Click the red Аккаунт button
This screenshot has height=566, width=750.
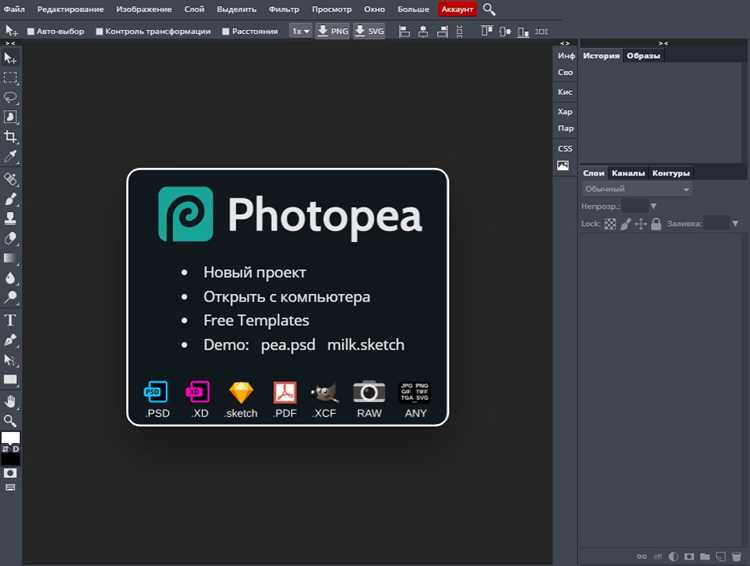tap(457, 9)
